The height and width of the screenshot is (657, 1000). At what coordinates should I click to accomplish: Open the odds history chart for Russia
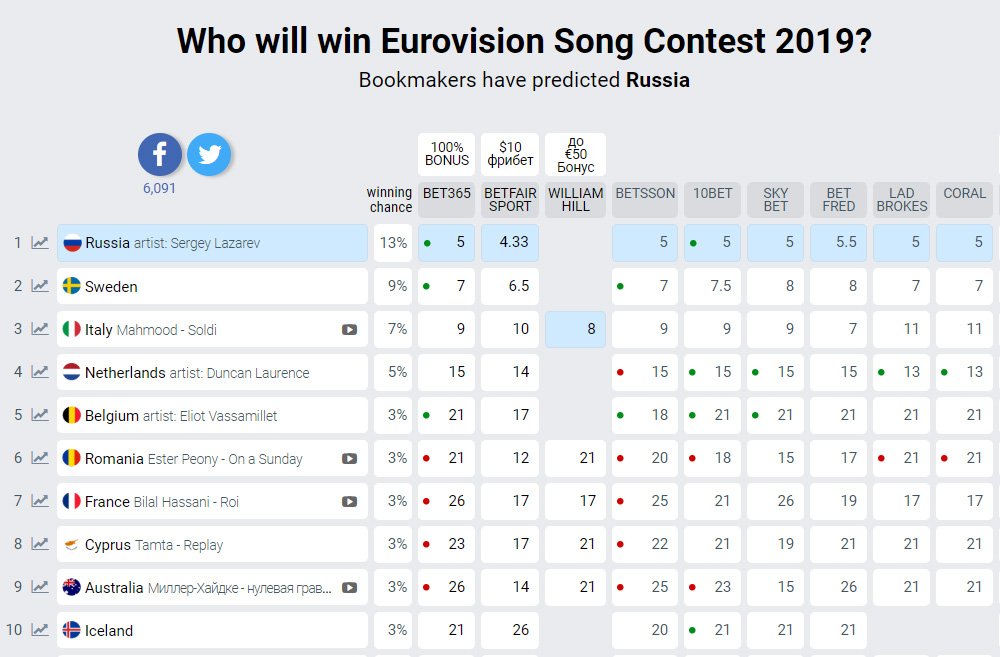40,243
